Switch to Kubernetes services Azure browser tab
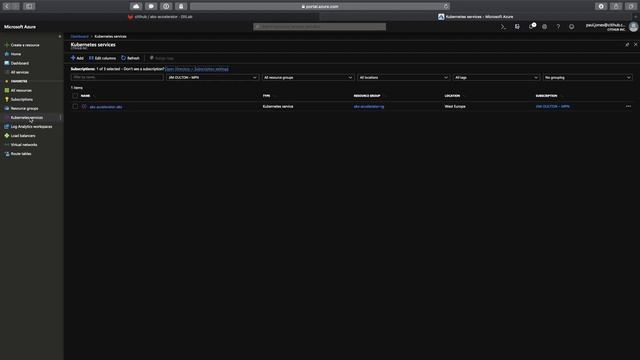 (x=476, y=17)
